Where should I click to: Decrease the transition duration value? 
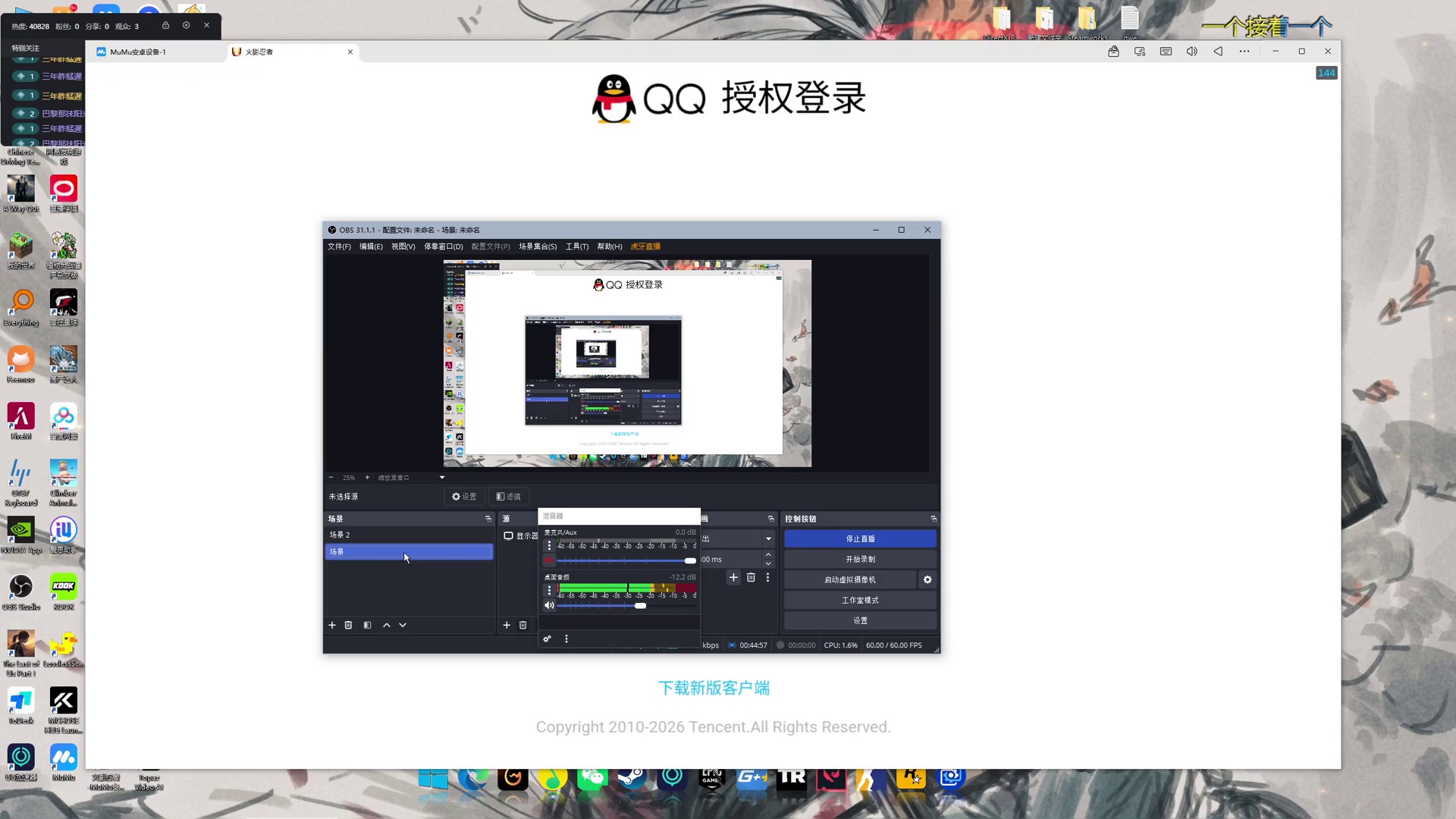pyautogui.click(x=768, y=563)
